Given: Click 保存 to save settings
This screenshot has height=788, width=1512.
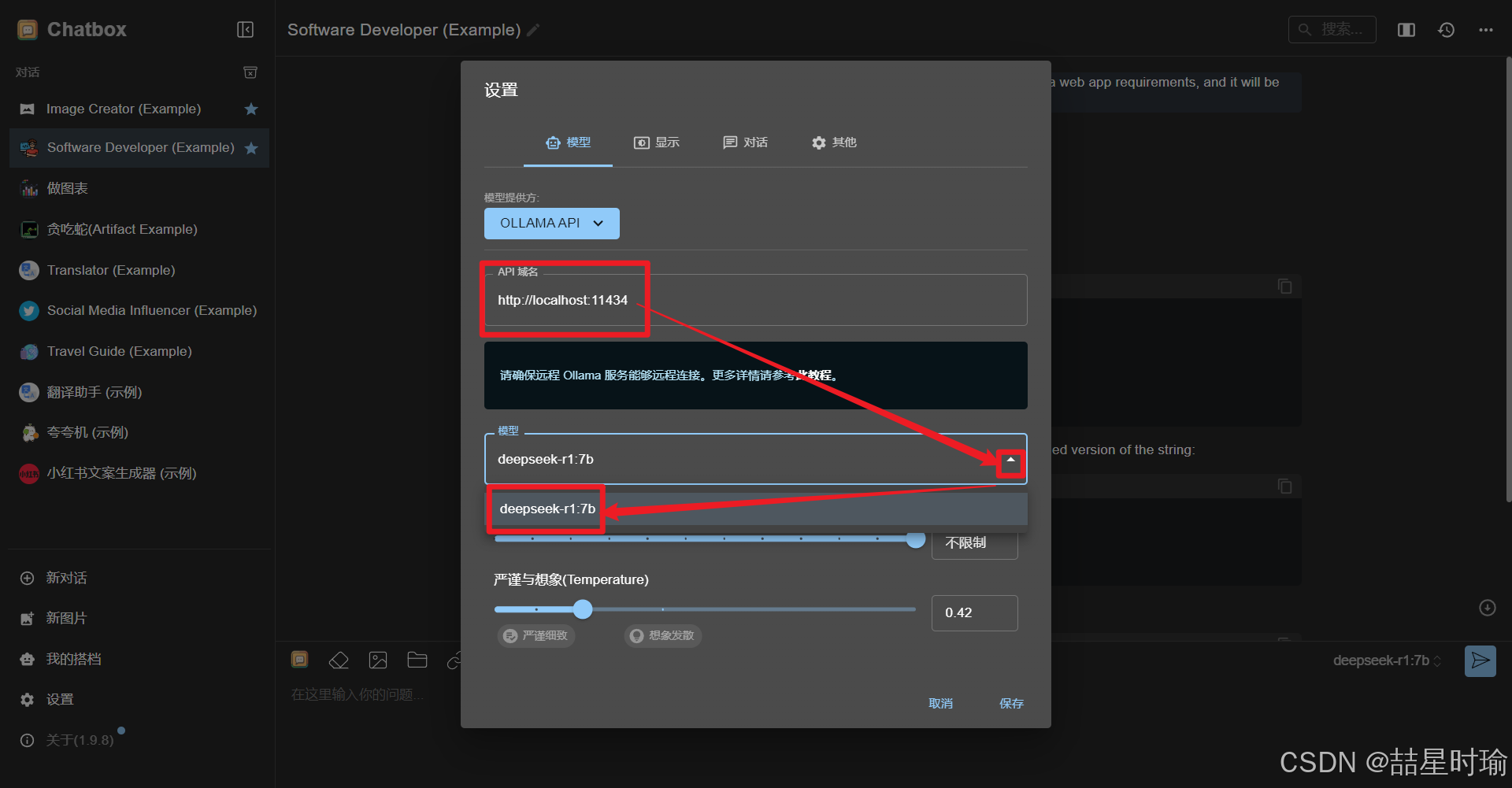Looking at the screenshot, I should pos(1012,704).
